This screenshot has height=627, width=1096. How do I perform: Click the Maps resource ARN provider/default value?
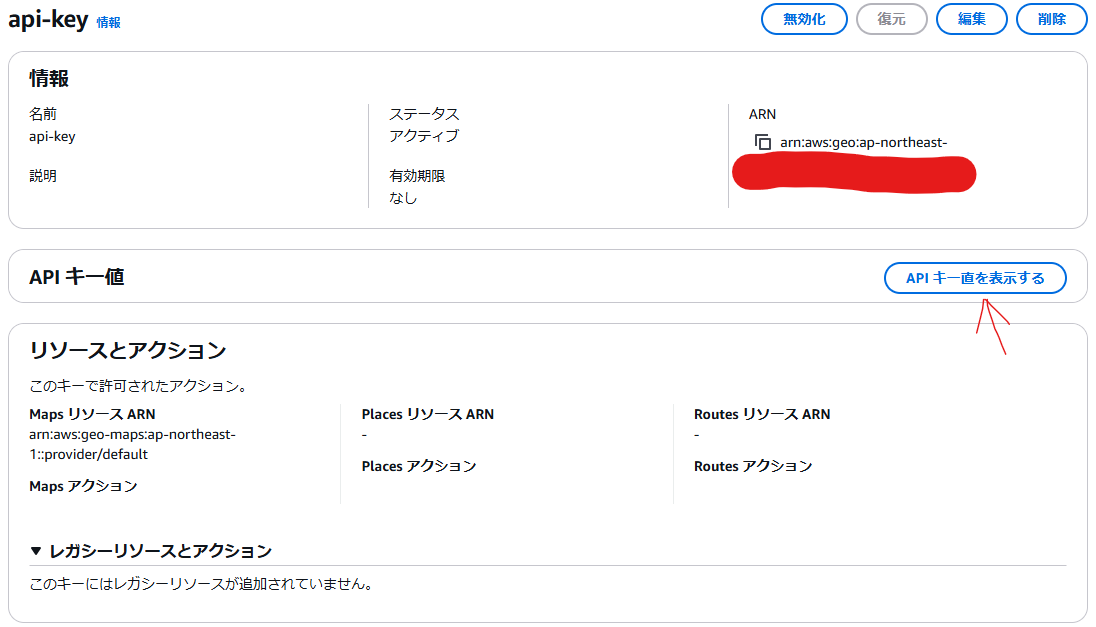[89, 454]
